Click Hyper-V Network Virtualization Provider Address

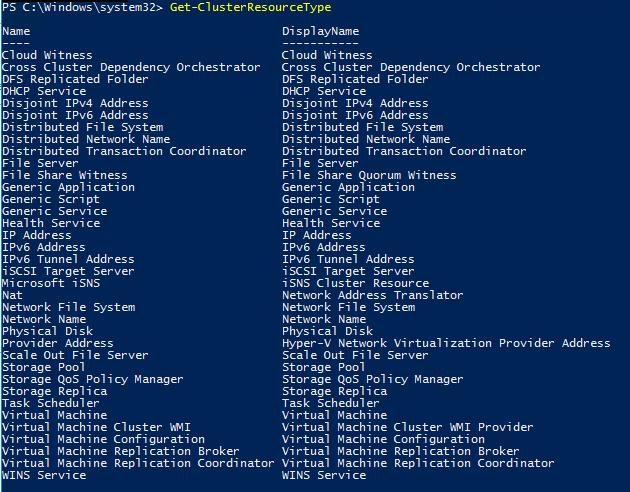pyautogui.click(x=446, y=343)
